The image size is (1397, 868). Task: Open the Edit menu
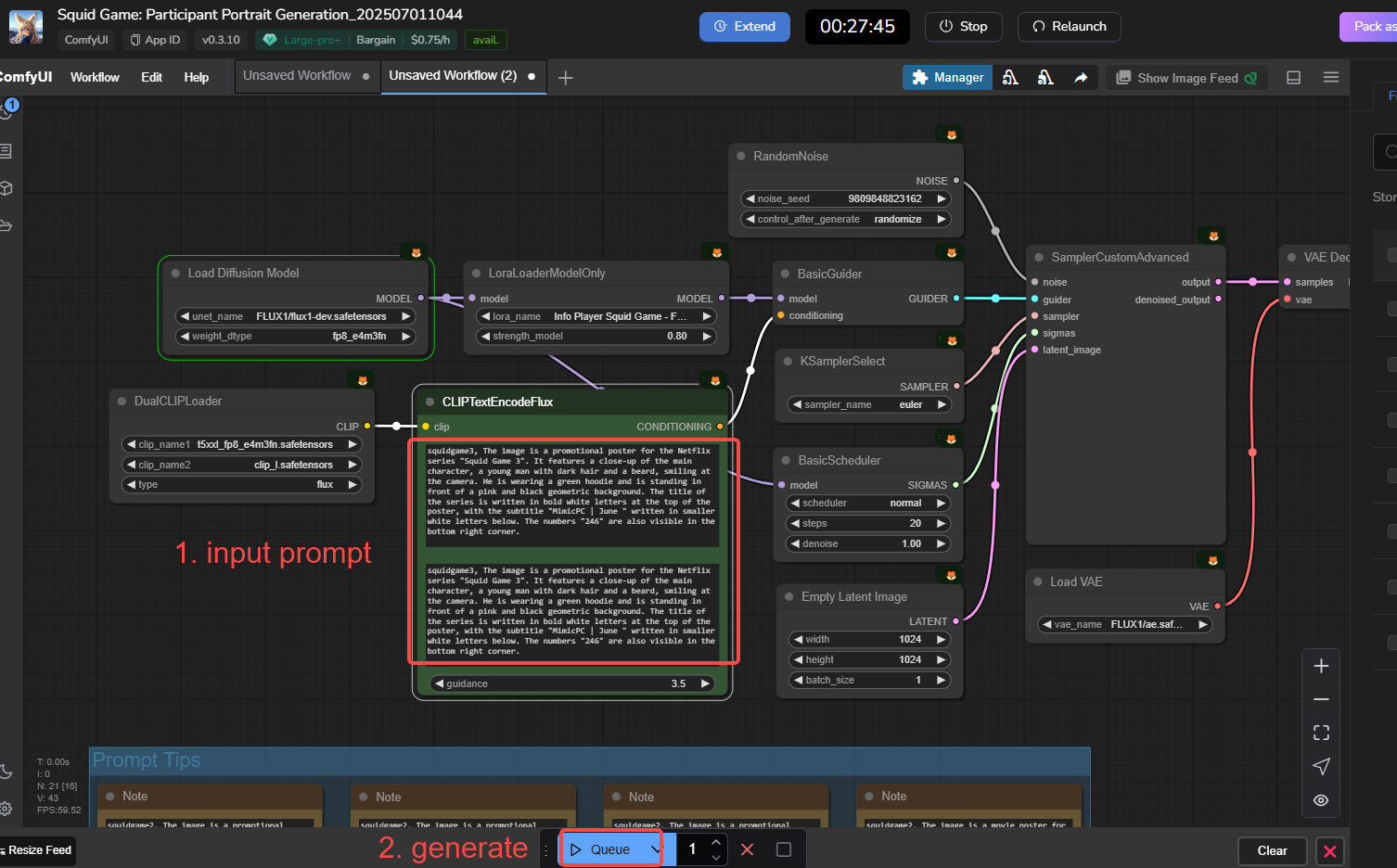[x=151, y=78]
